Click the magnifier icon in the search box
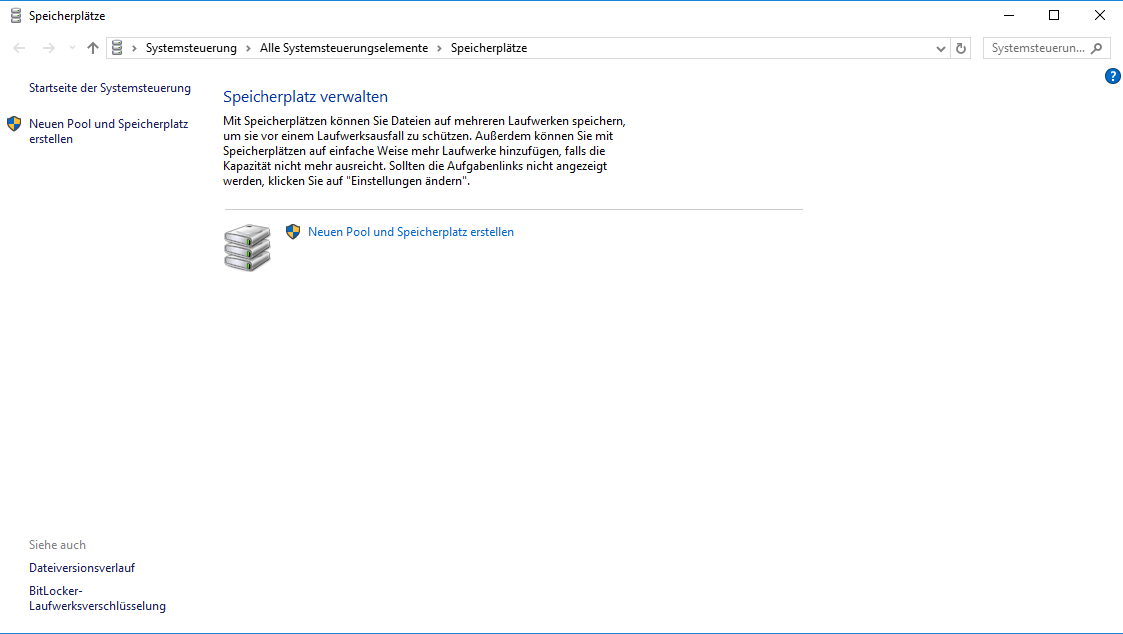 pyautogui.click(x=1097, y=48)
